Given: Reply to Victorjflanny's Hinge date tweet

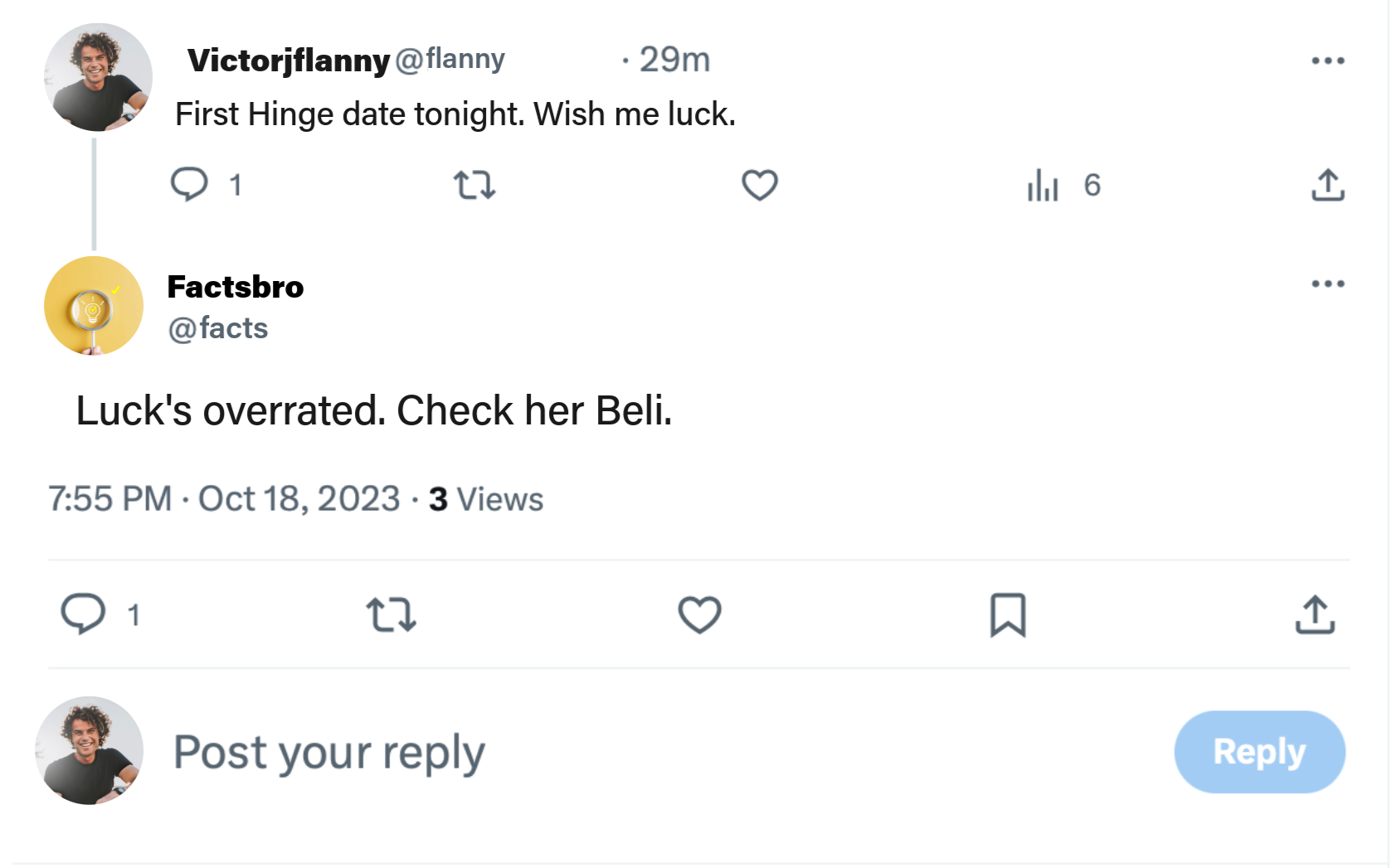Looking at the screenshot, I should point(189,184).
